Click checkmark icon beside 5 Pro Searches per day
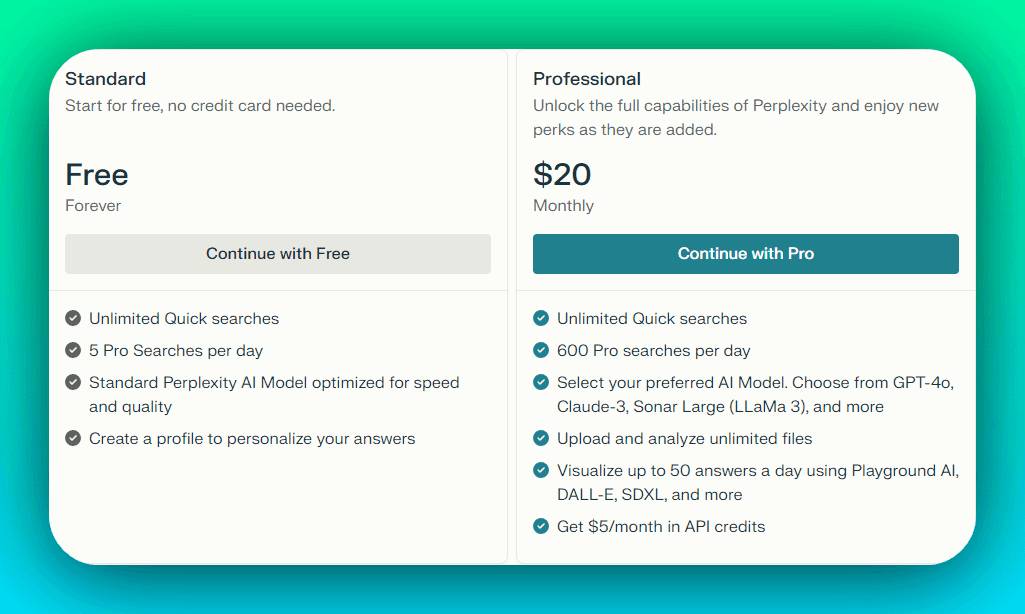Viewport: 1025px width, 614px height. (x=73, y=351)
